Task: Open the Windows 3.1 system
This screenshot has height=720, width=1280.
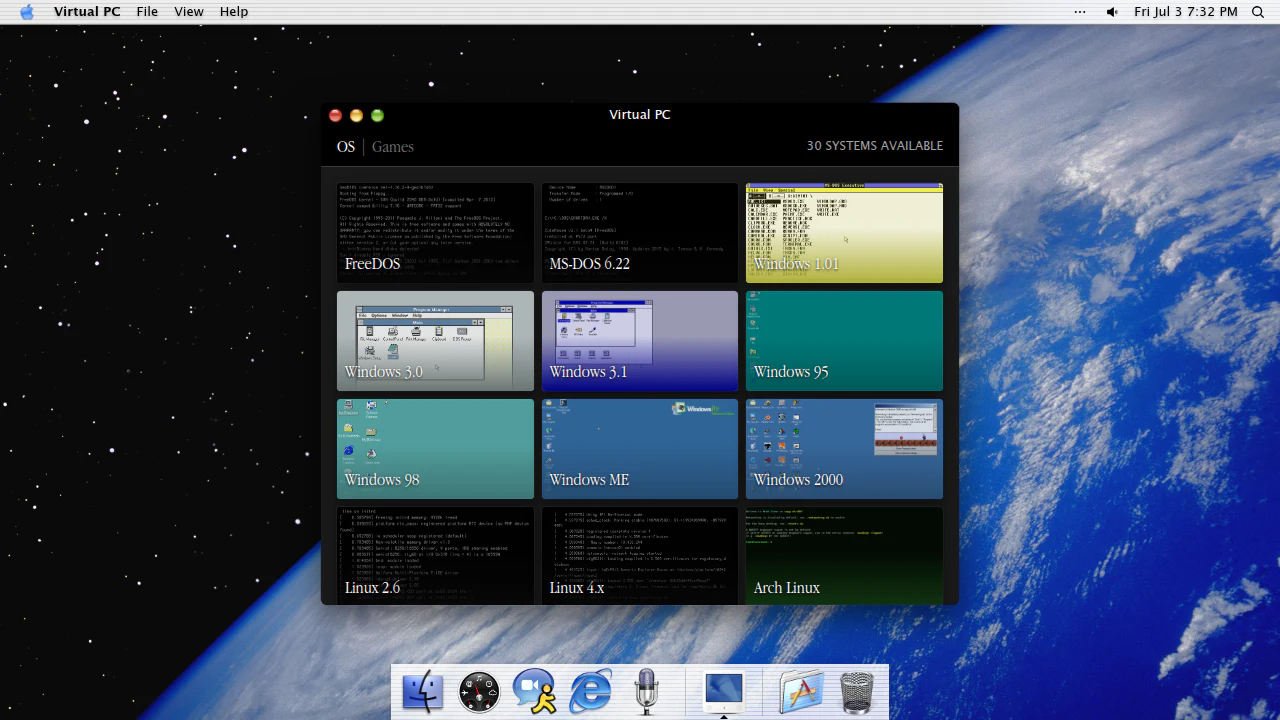Action: [x=640, y=341]
